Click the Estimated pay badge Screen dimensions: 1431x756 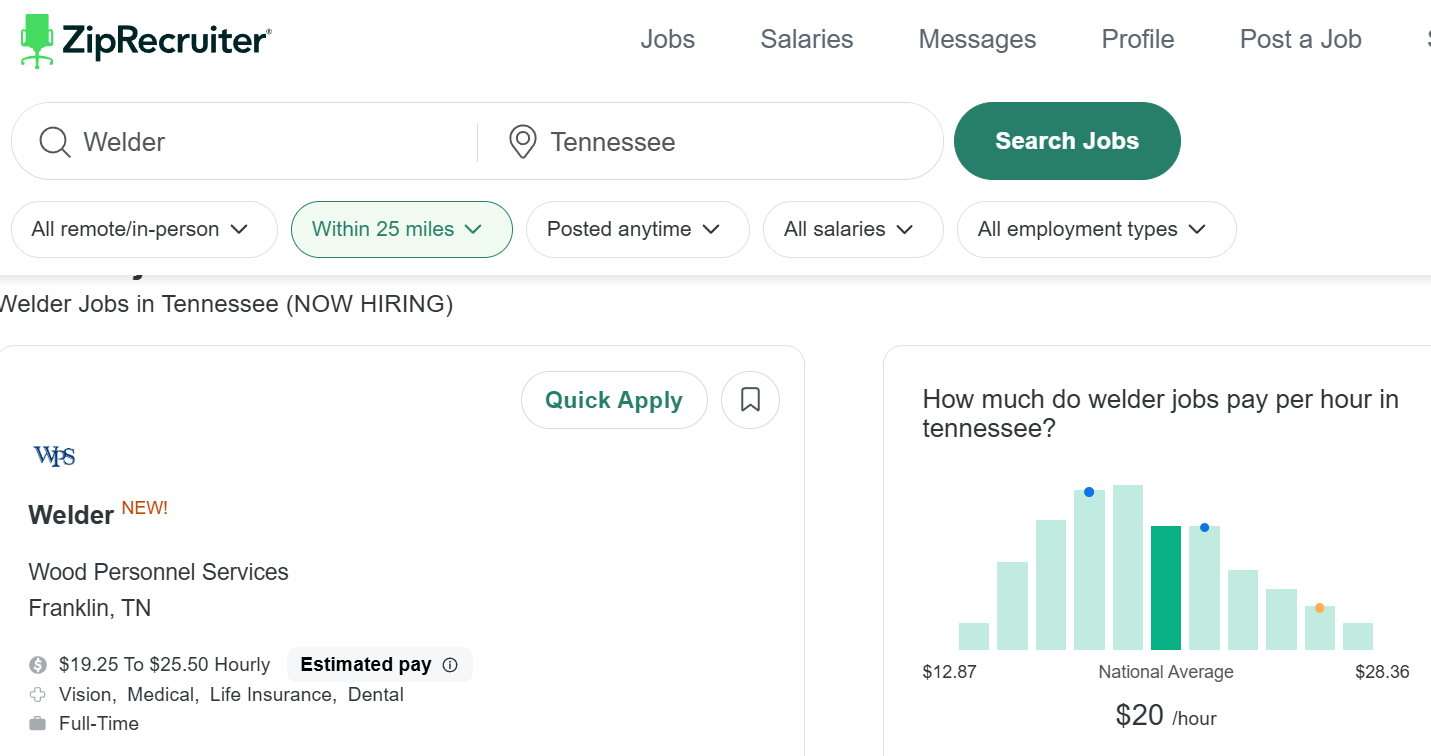[380, 665]
